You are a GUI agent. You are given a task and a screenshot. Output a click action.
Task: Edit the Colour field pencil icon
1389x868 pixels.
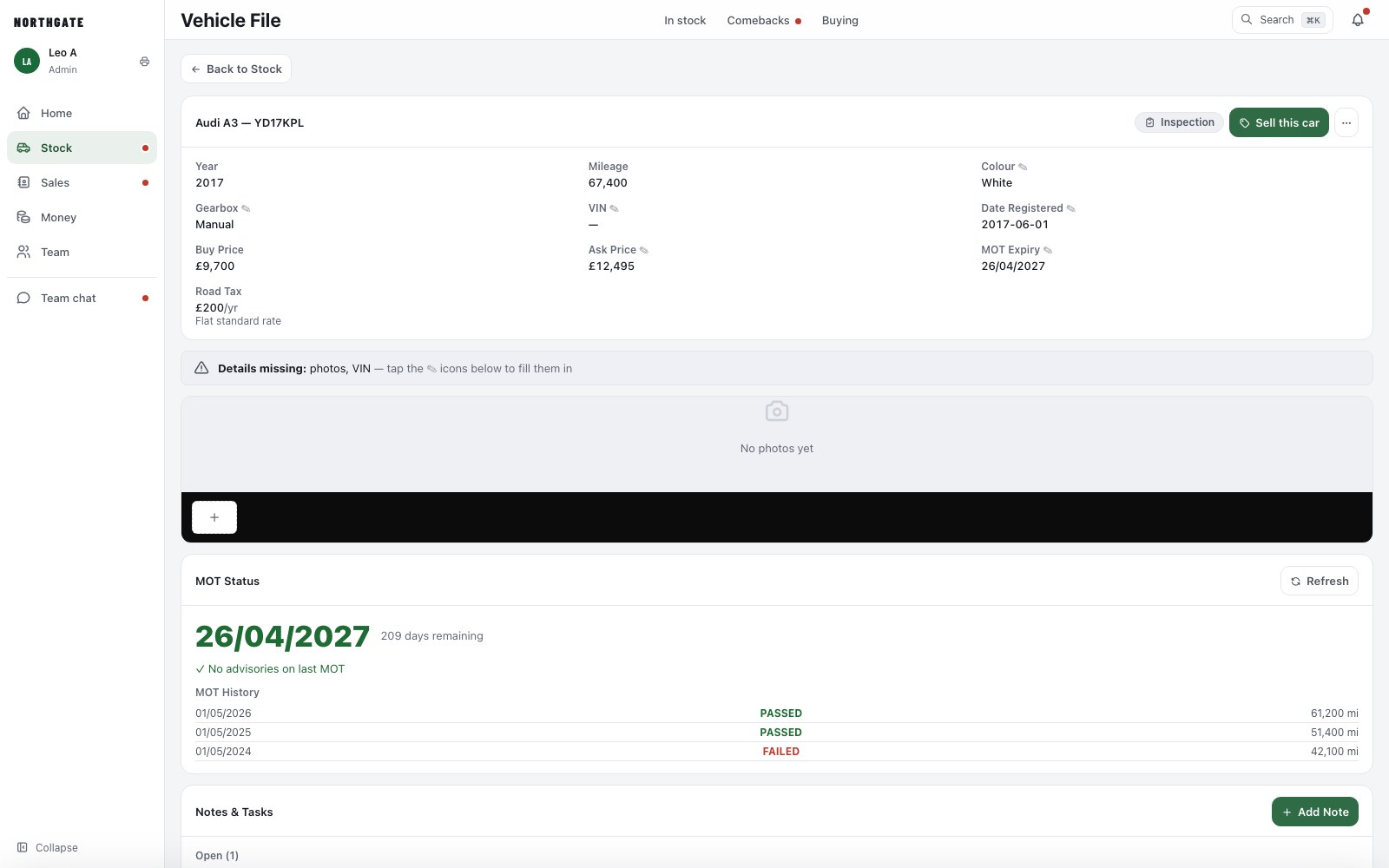(1023, 167)
